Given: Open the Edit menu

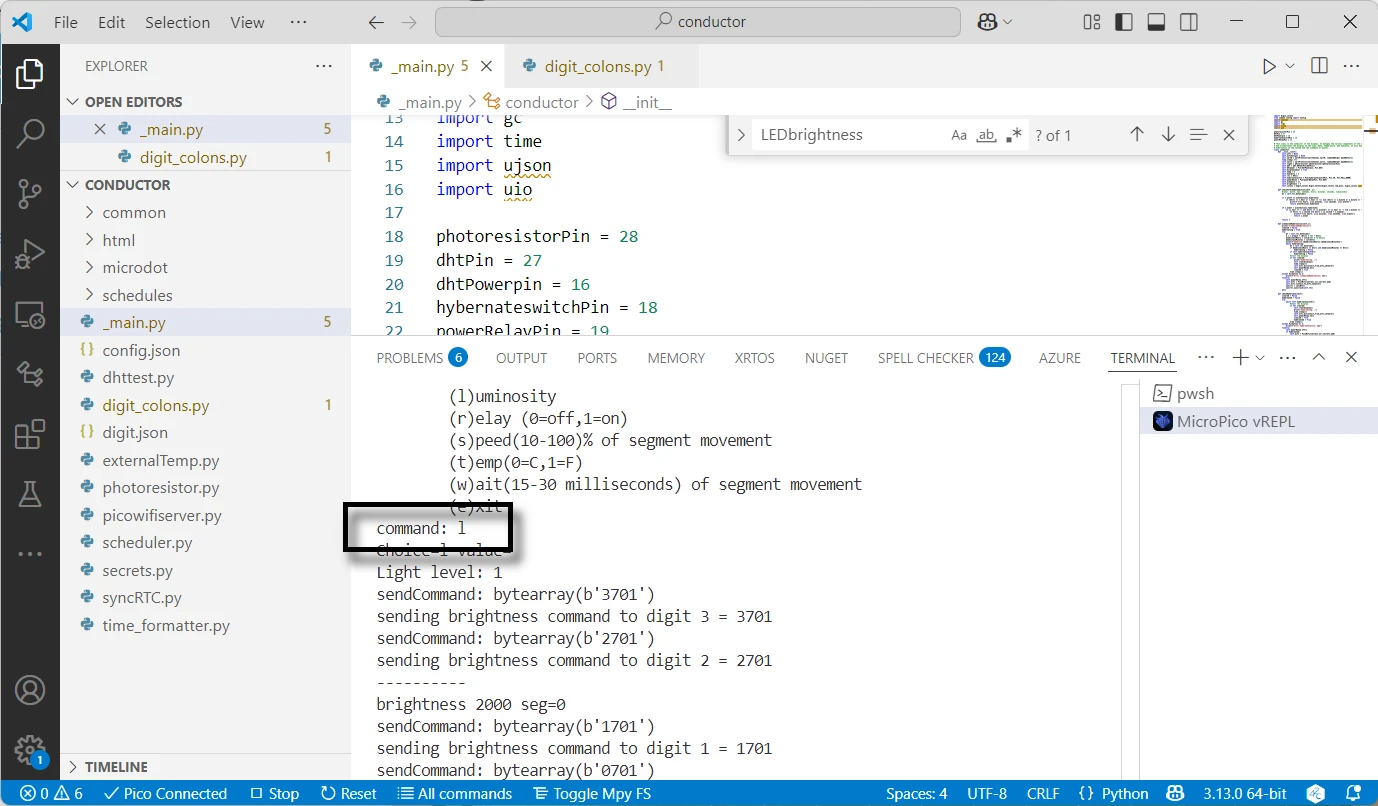Looking at the screenshot, I should (112, 22).
